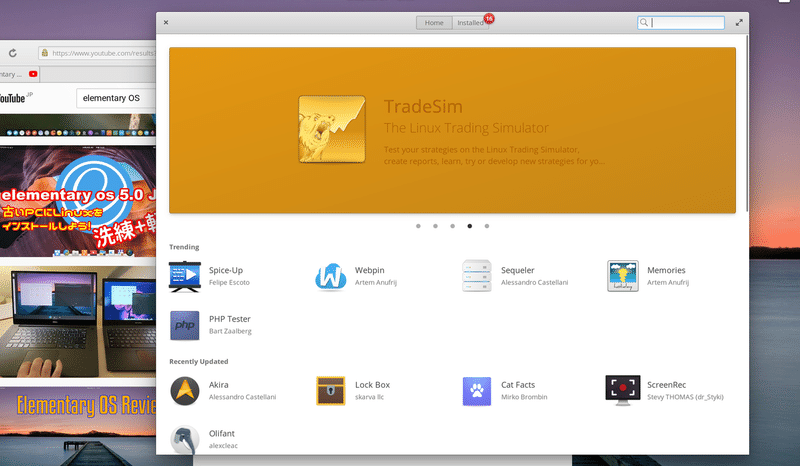Switch to the Home tab

(434, 22)
